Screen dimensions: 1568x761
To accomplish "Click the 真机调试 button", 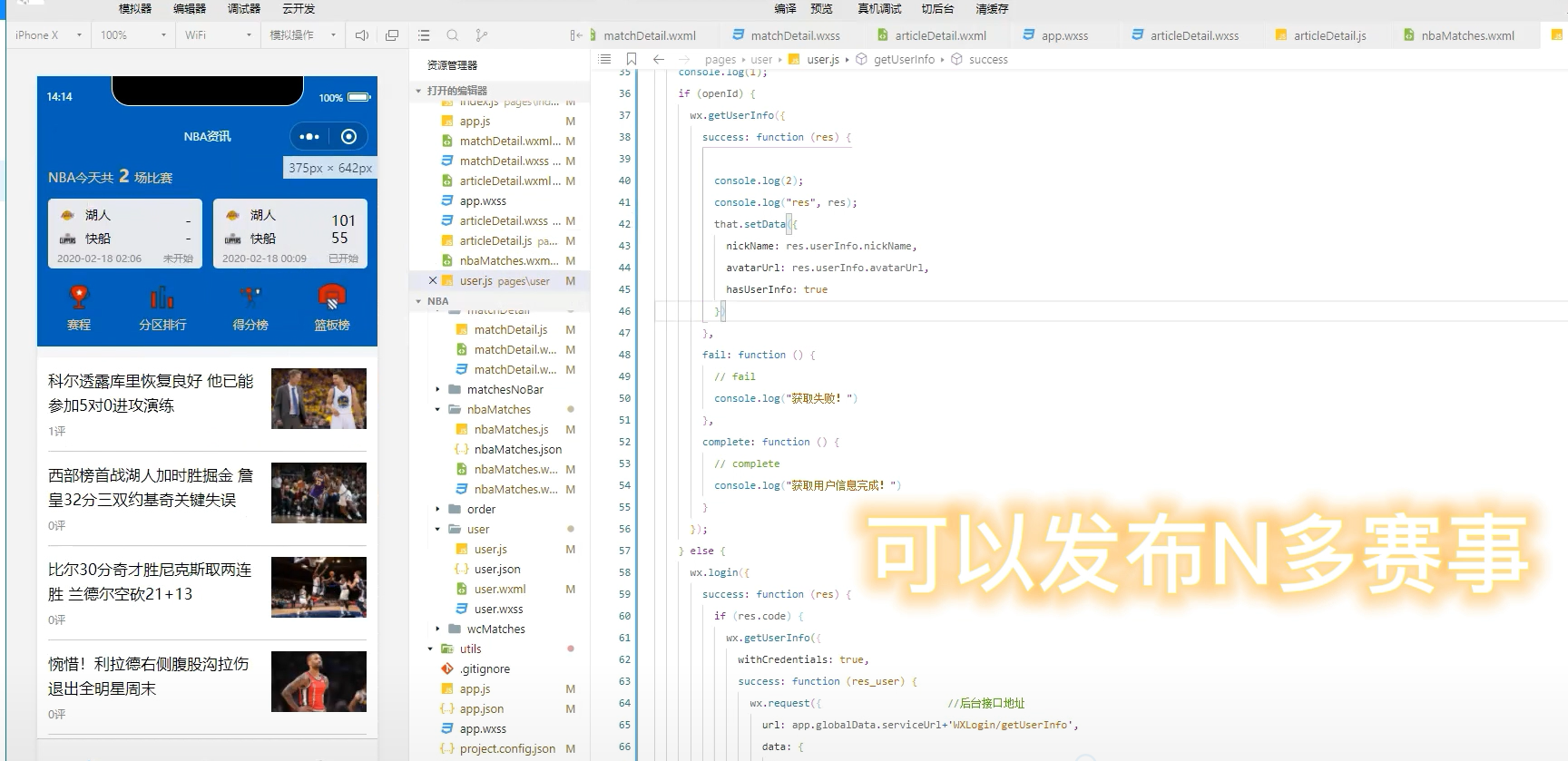I will 879,8.
